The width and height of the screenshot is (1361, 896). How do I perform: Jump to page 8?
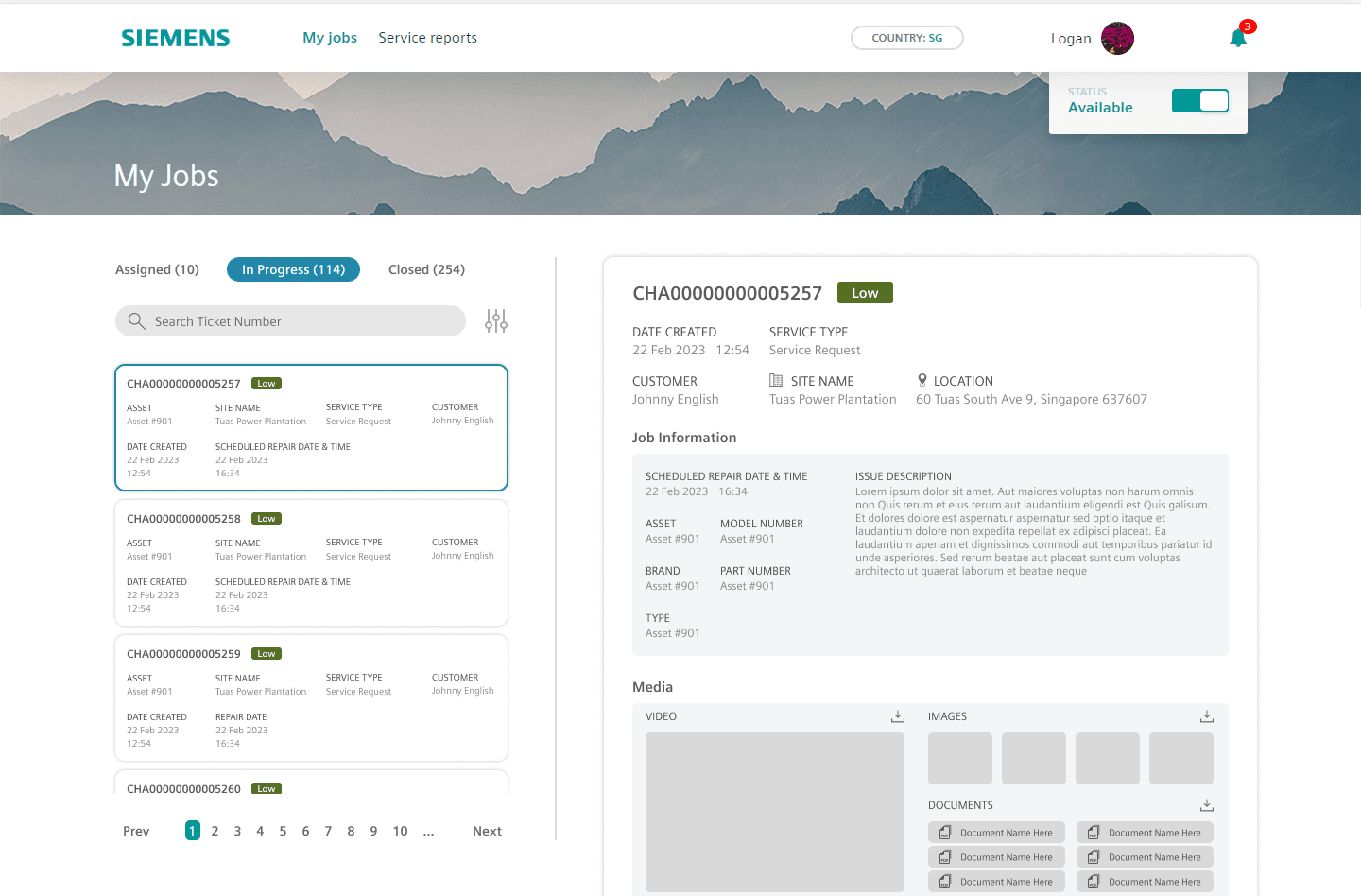(x=351, y=831)
